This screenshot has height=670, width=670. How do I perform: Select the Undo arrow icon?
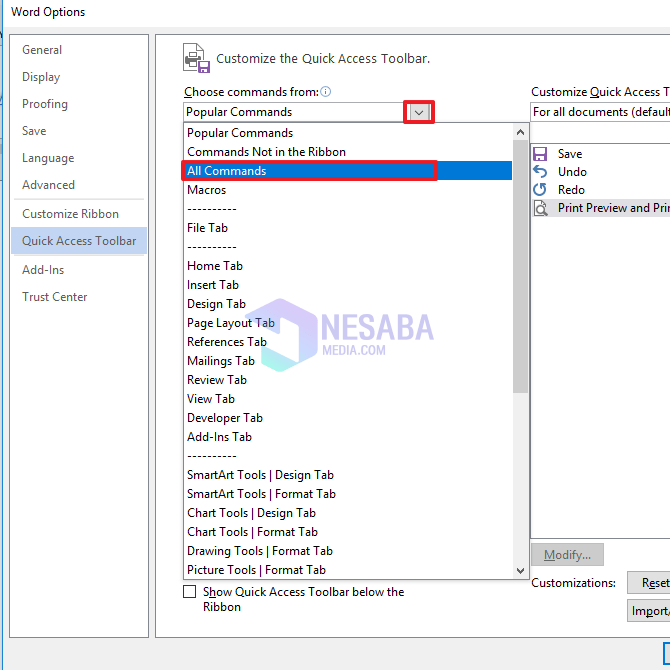click(x=540, y=172)
